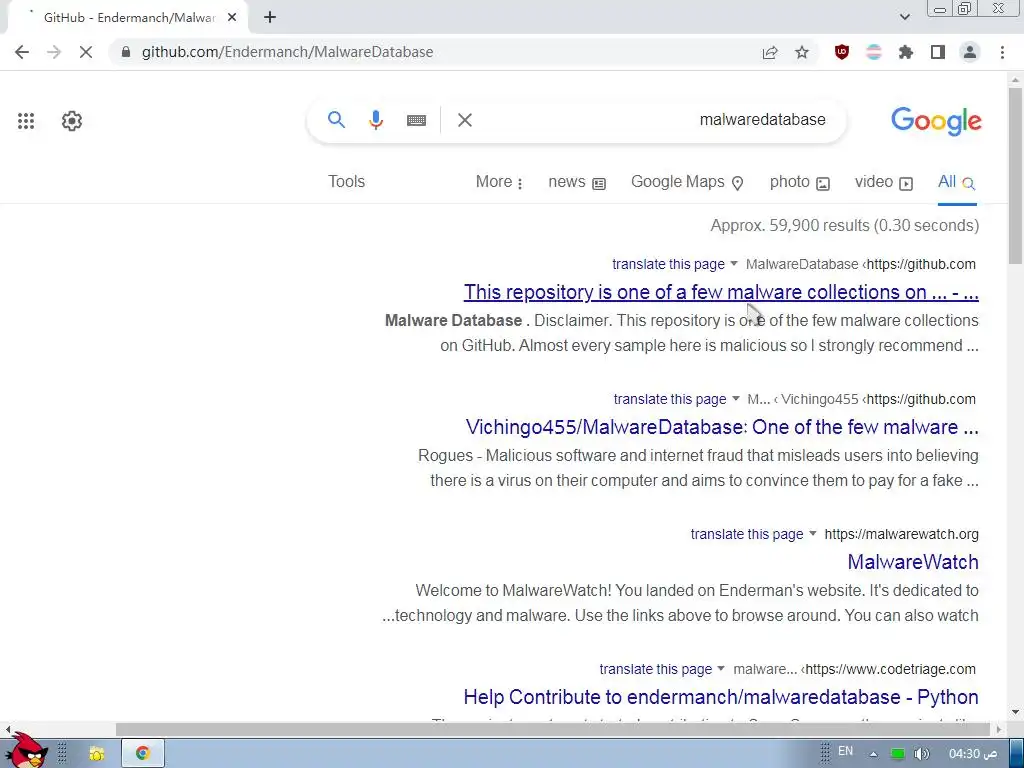This screenshot has height=768, width=1024.
Task: Go back to the previous page
Action: 22,52
